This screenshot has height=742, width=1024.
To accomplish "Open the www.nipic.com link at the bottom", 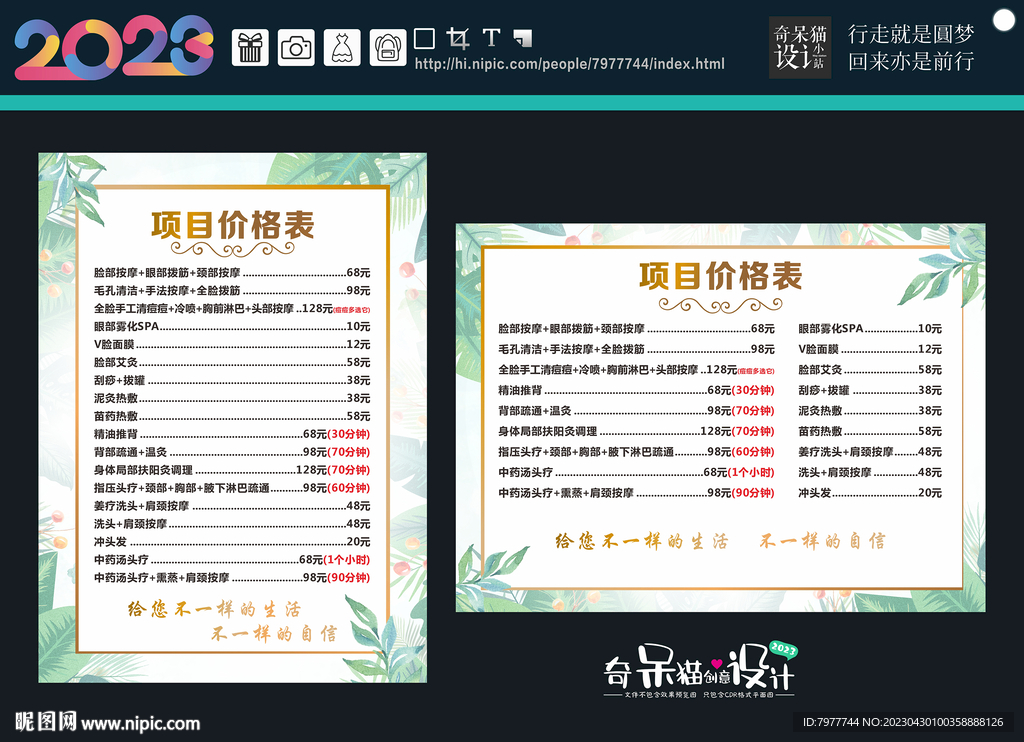I will 140,723.
